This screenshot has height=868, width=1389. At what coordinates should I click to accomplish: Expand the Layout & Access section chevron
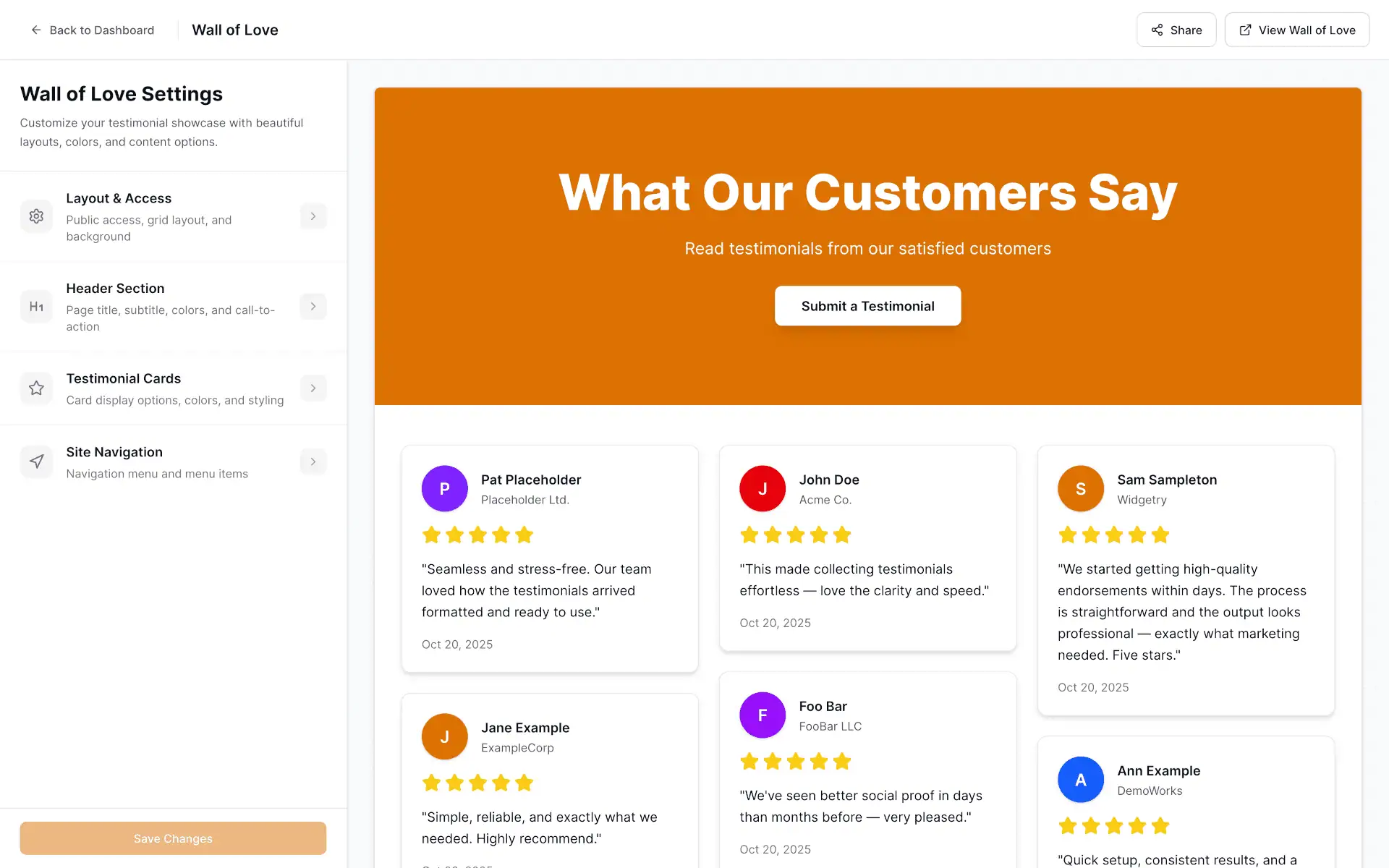[313, 216]
